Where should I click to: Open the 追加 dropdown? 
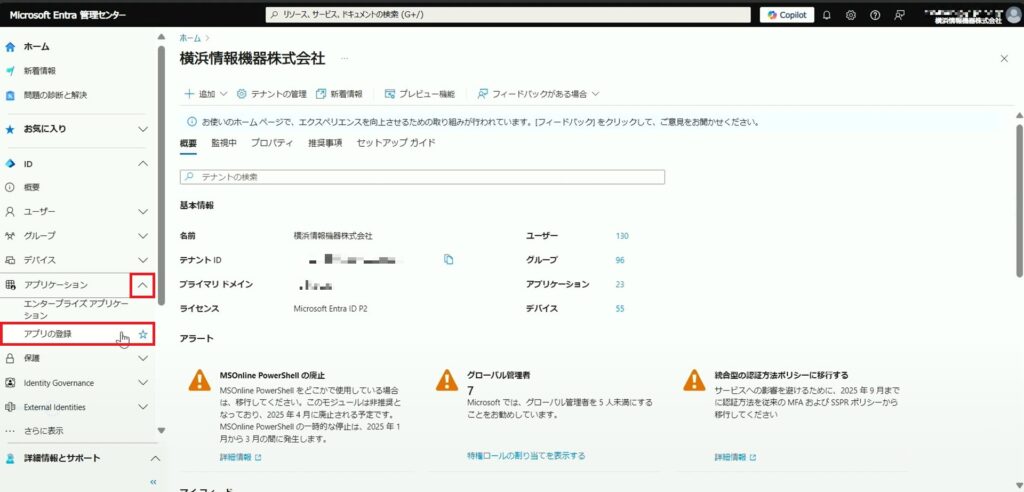coord(206,94)
